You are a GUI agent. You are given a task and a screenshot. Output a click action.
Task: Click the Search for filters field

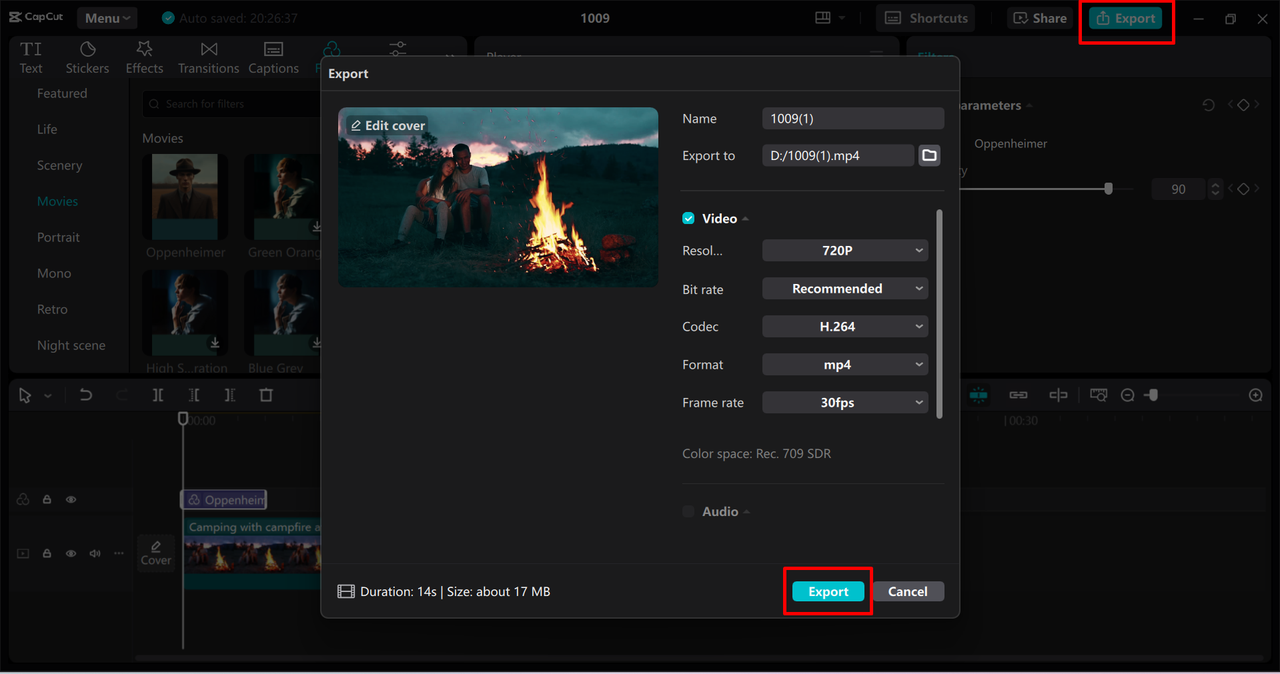point(232,103)
